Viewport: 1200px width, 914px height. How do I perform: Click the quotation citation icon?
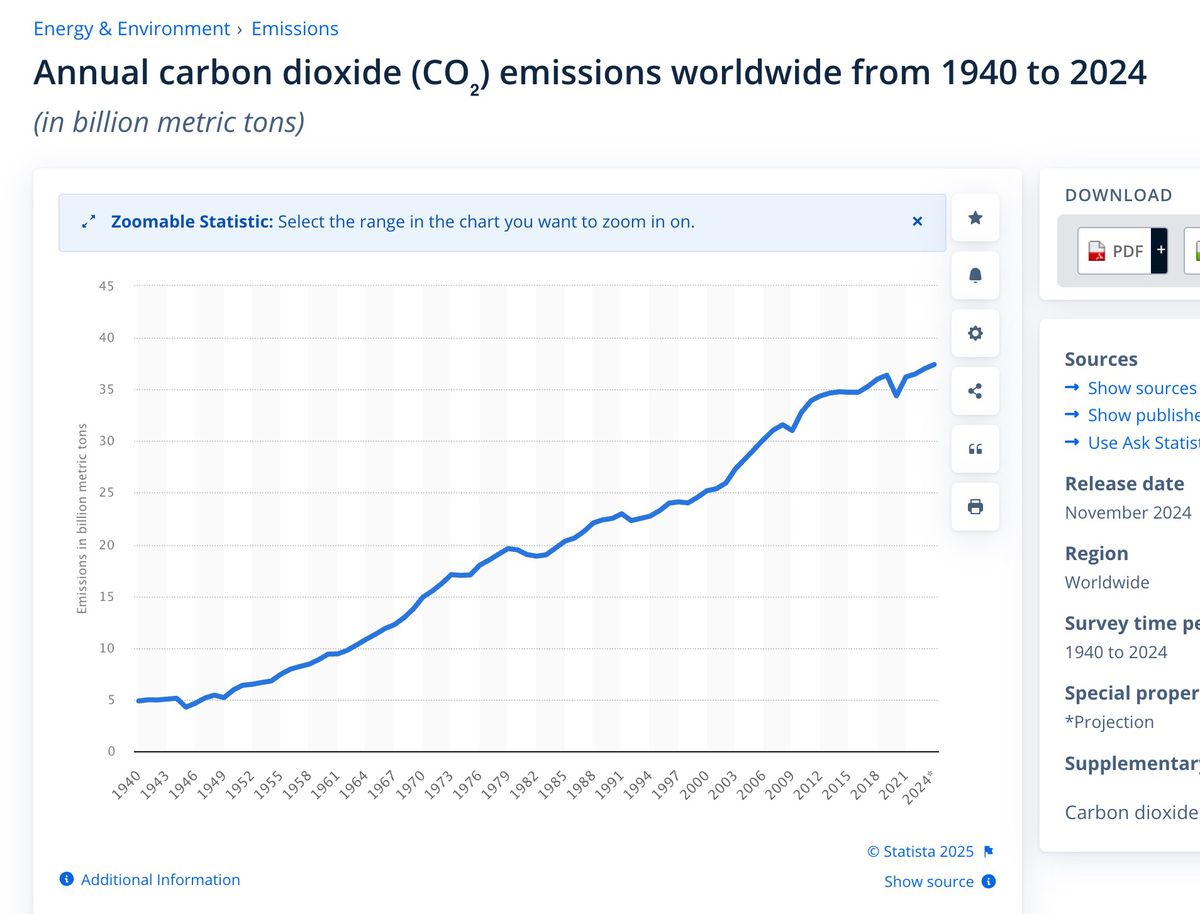pos(976,449)
